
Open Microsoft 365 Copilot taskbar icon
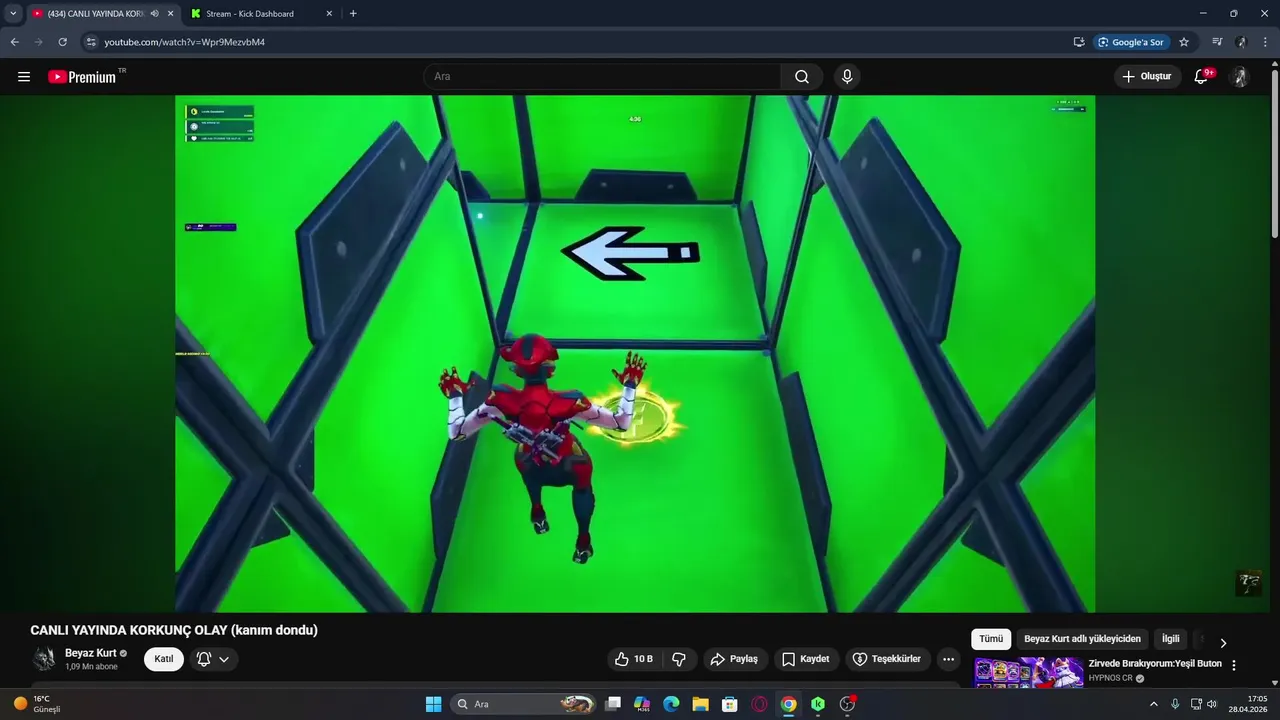point(642,704)
